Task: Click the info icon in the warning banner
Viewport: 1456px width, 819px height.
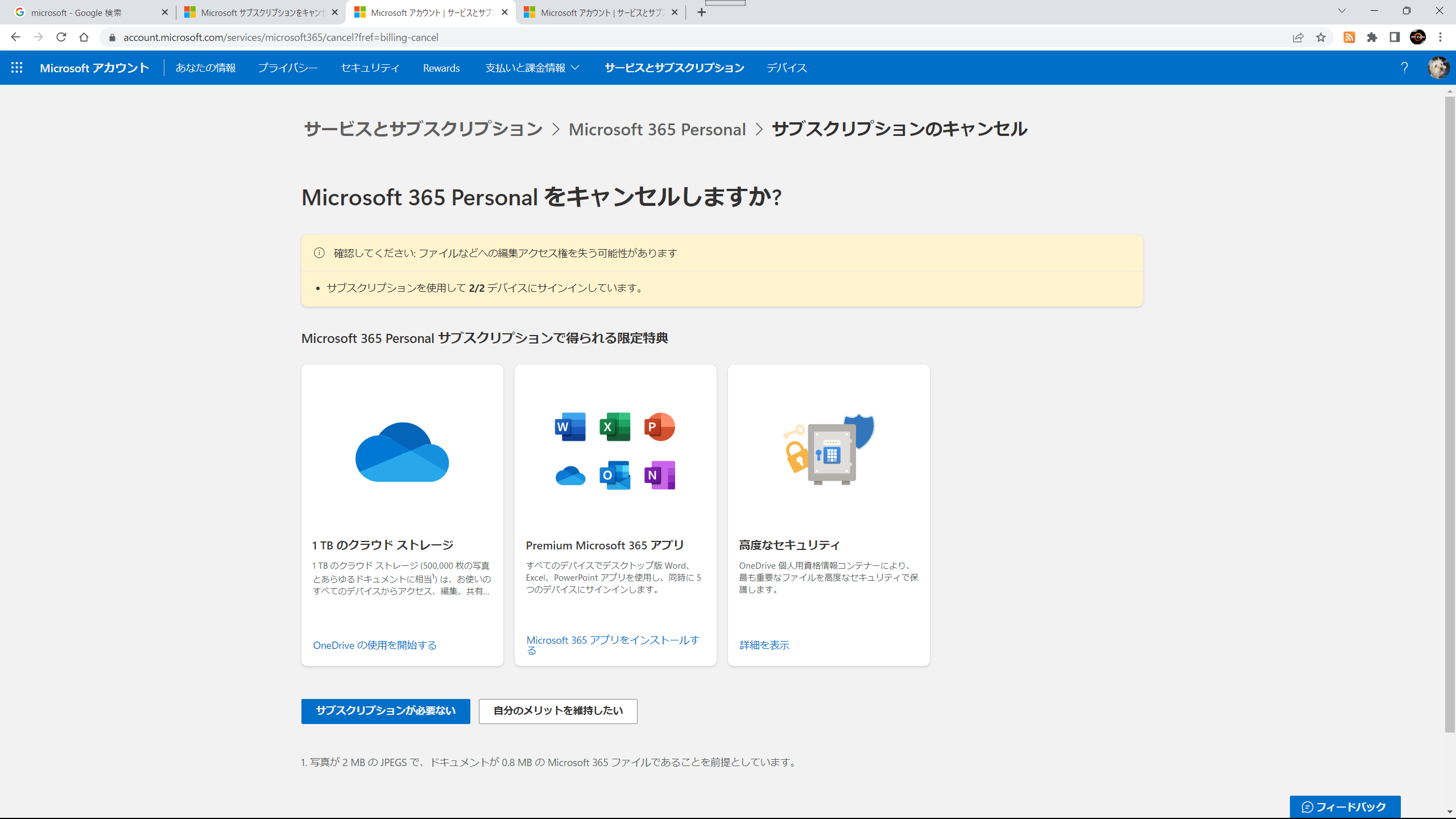Action: click(x=319, y=253)
